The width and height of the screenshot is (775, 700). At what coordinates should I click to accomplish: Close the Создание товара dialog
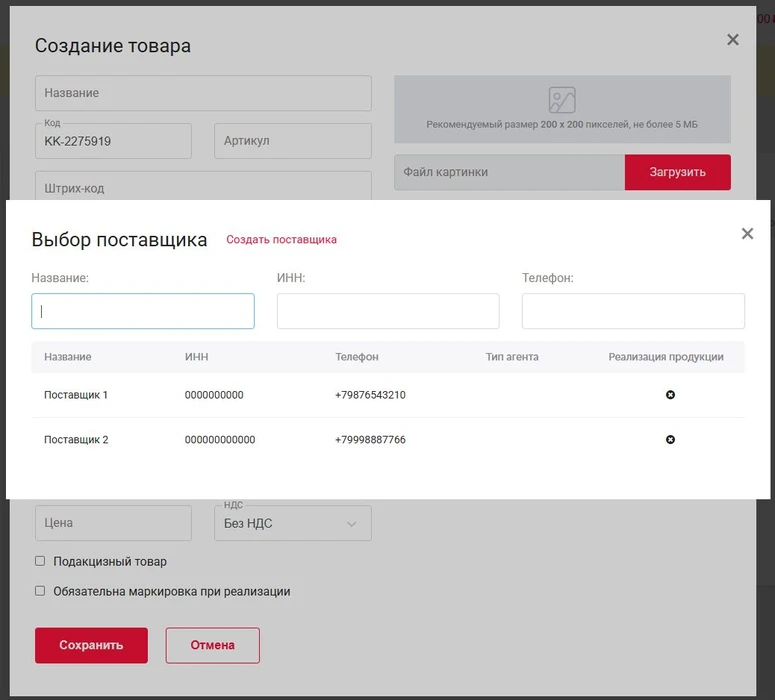coord(733,40)
